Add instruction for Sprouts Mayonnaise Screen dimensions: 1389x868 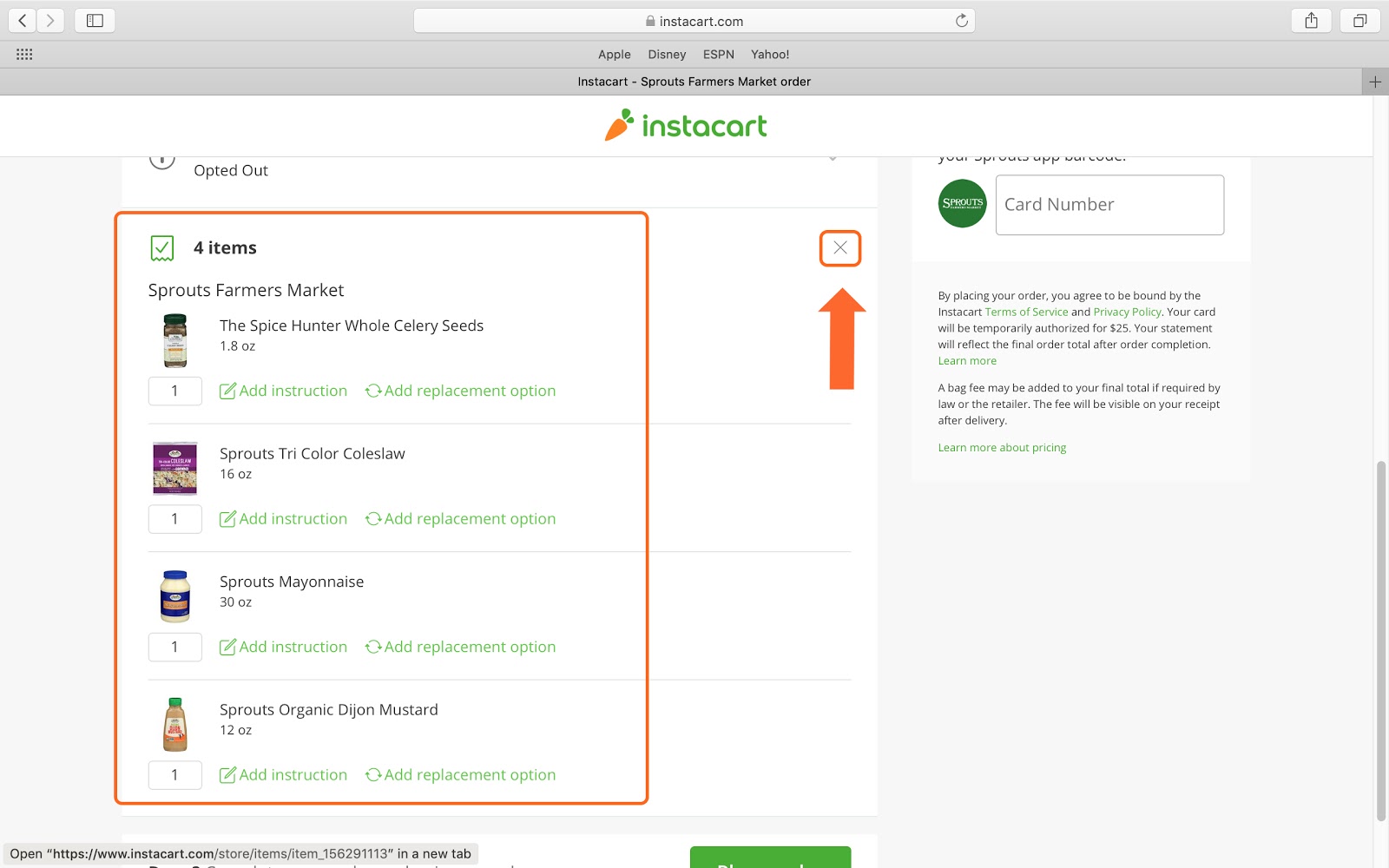tap(283, 647)
